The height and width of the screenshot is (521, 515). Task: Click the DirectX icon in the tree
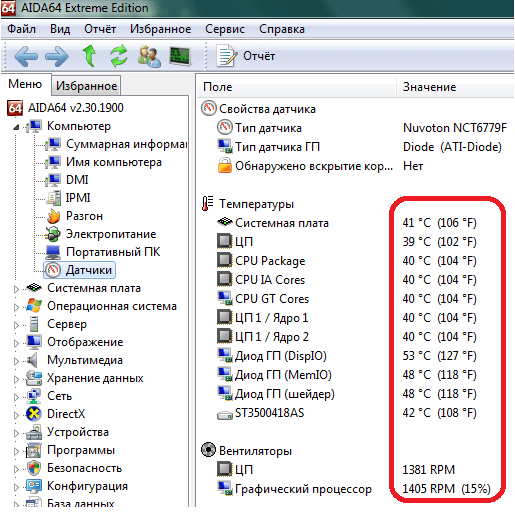pyautogui.click(x=34, y=414)
